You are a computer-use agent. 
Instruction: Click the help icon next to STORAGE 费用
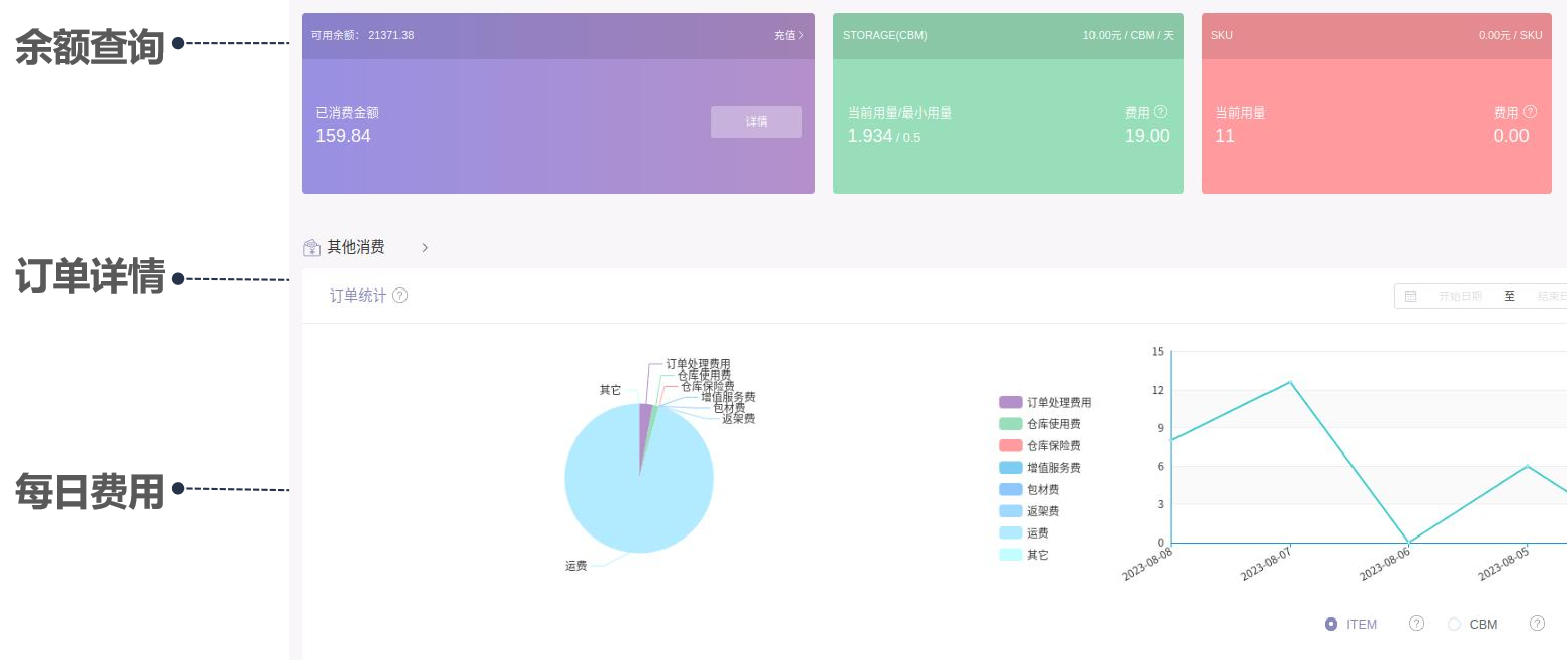point(1160,112)
